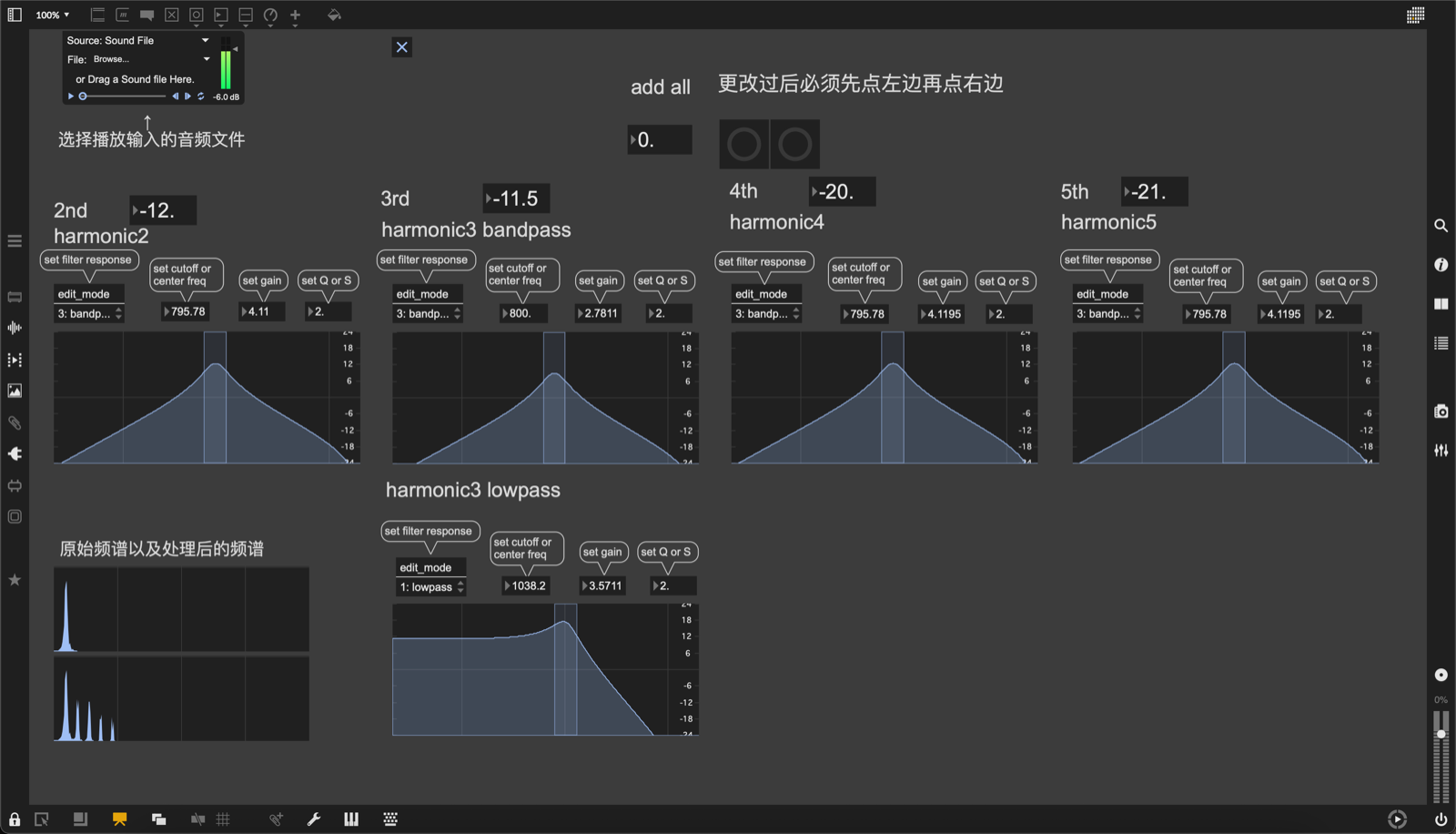Add a new object box from toolbar

click(x=97, y=15)
